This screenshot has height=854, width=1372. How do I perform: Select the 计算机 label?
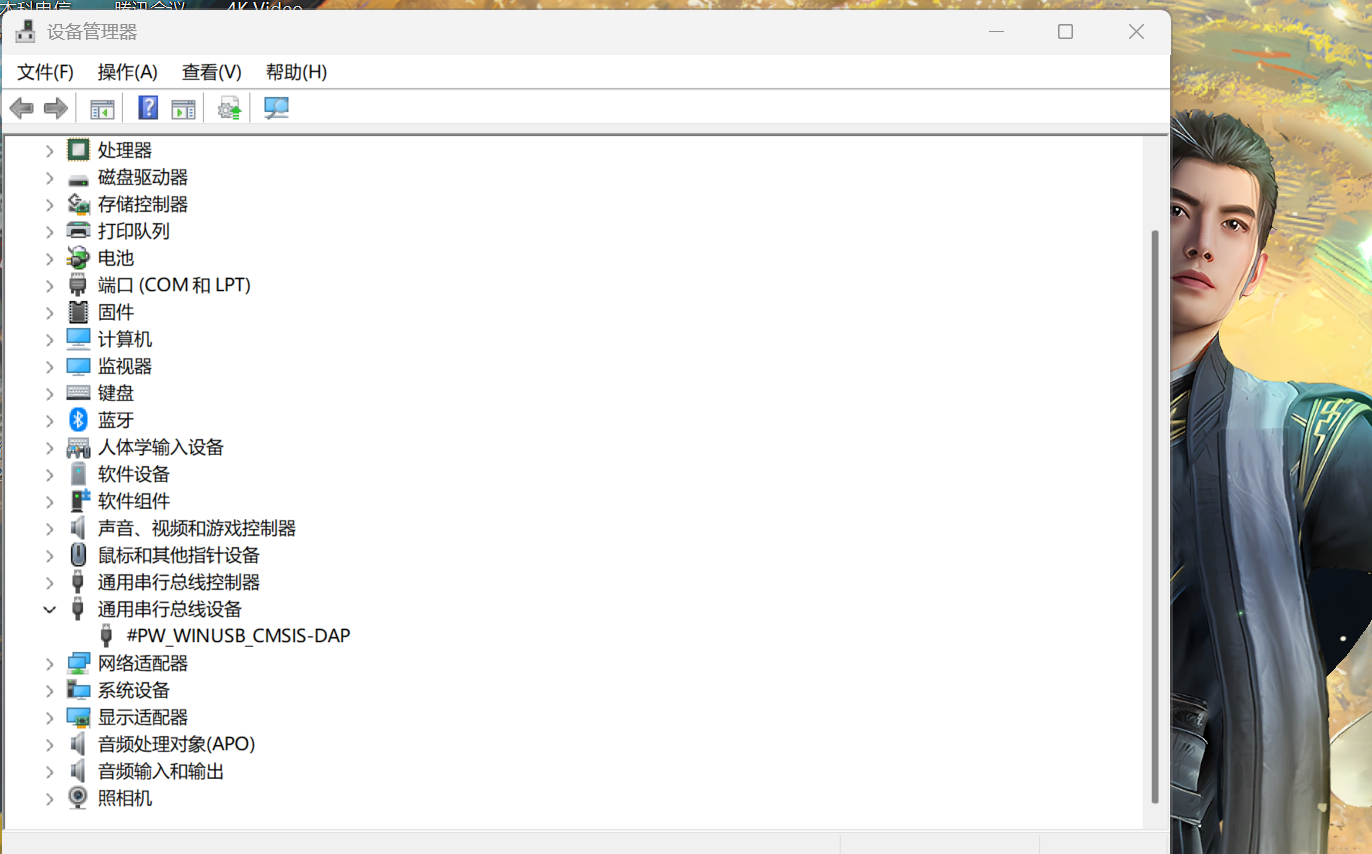point(125,339)
